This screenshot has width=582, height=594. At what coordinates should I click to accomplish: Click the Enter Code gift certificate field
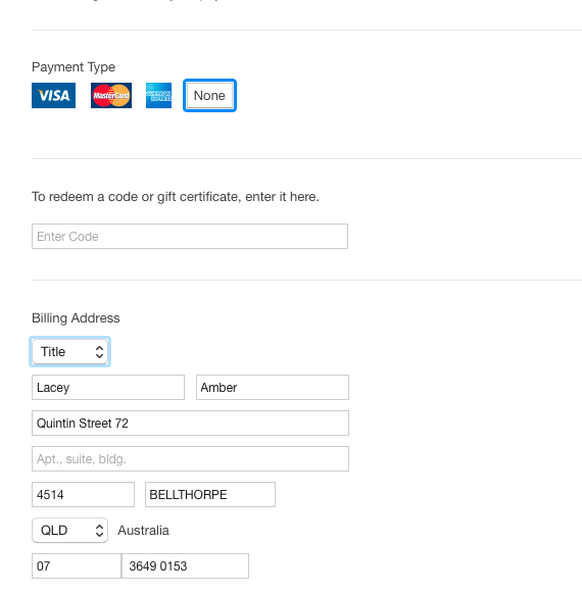click(190, 236)
